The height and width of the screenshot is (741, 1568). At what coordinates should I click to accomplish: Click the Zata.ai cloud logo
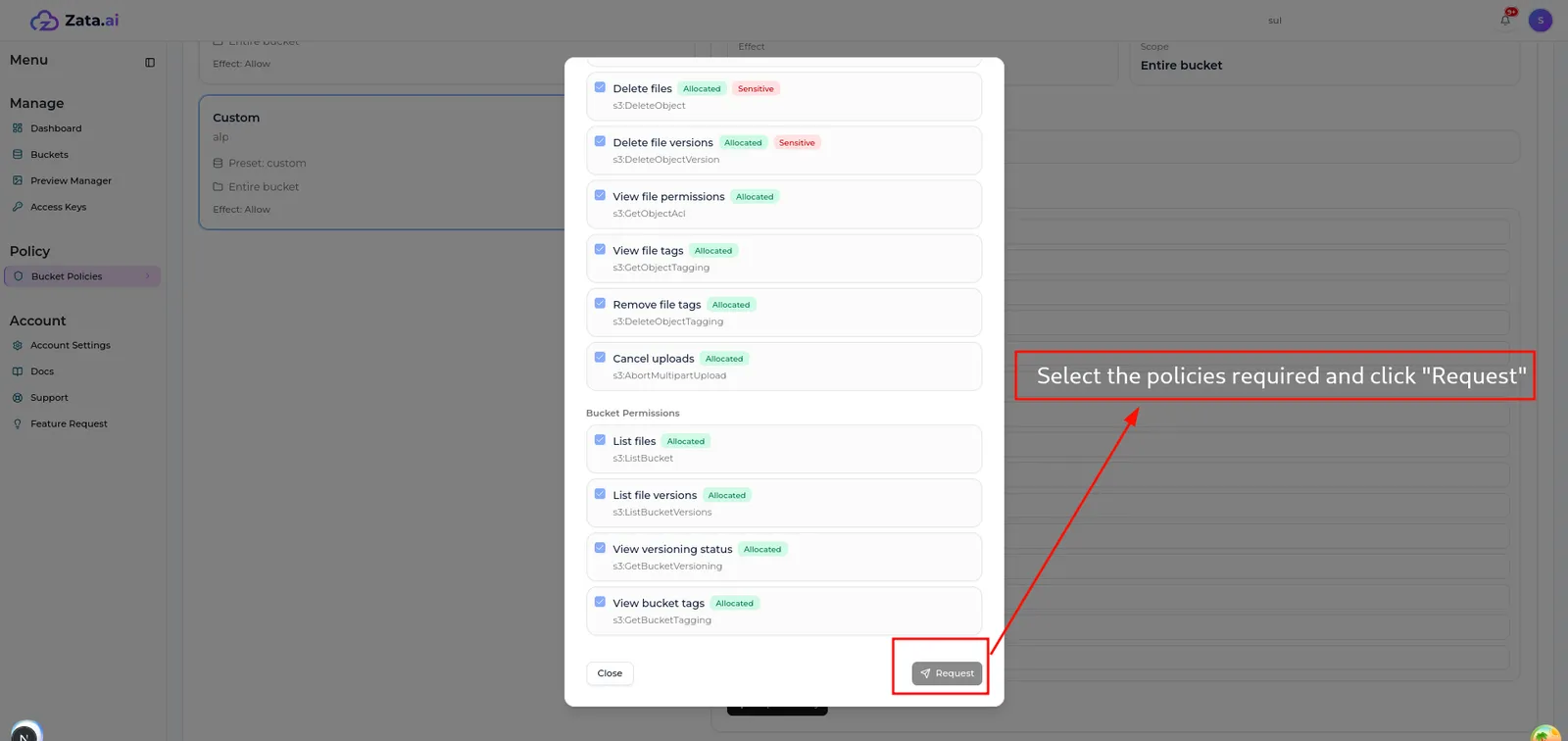click(x=45, y=21)
